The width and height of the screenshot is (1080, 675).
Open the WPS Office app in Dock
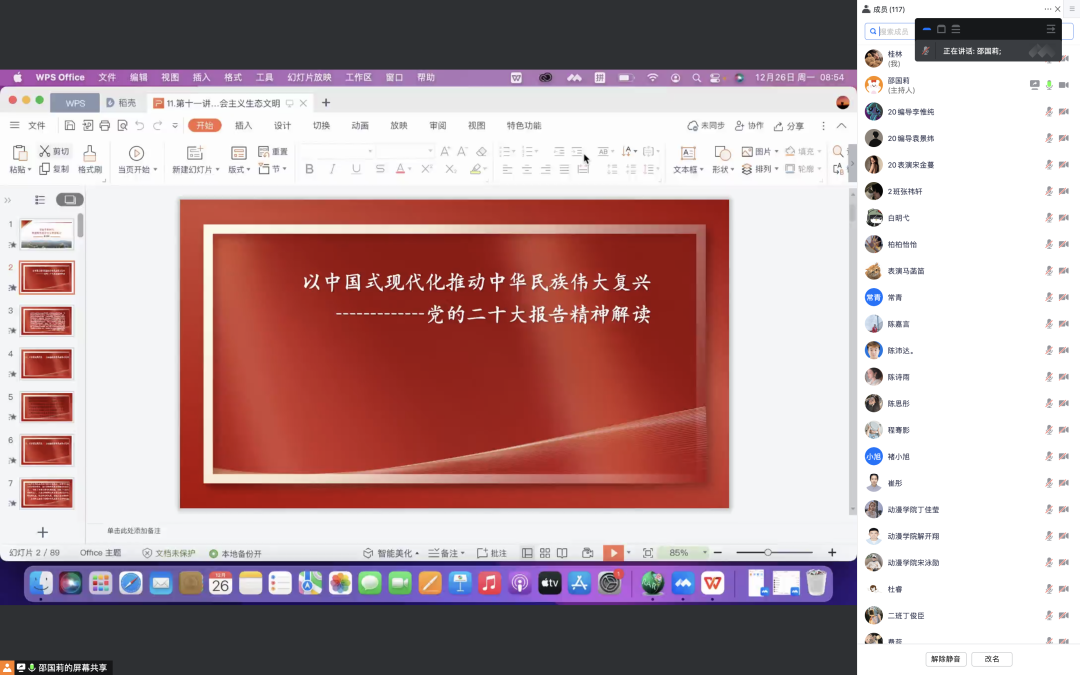coord(712,583)
